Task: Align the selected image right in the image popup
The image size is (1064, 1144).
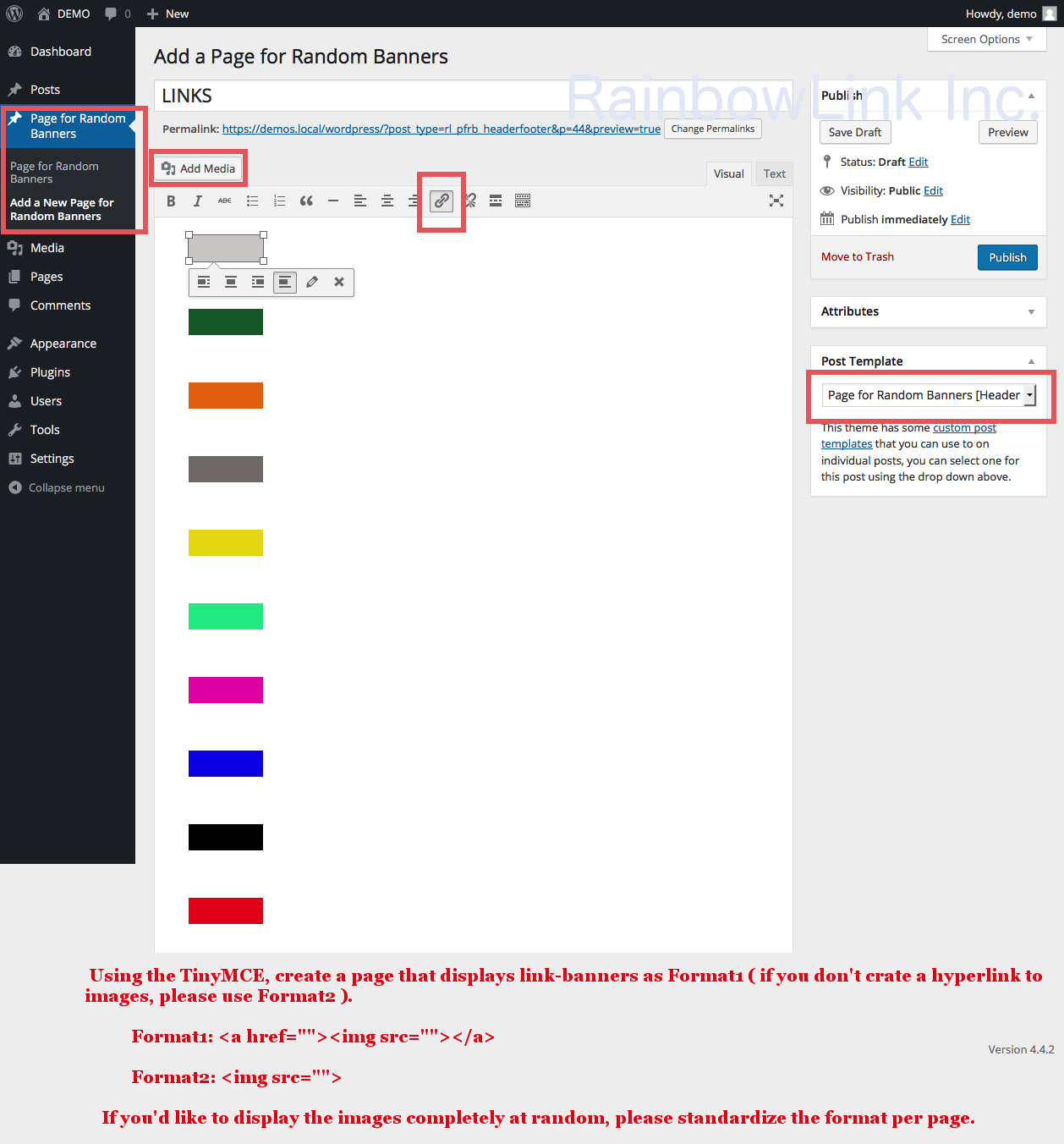Action: click(258, 282)
